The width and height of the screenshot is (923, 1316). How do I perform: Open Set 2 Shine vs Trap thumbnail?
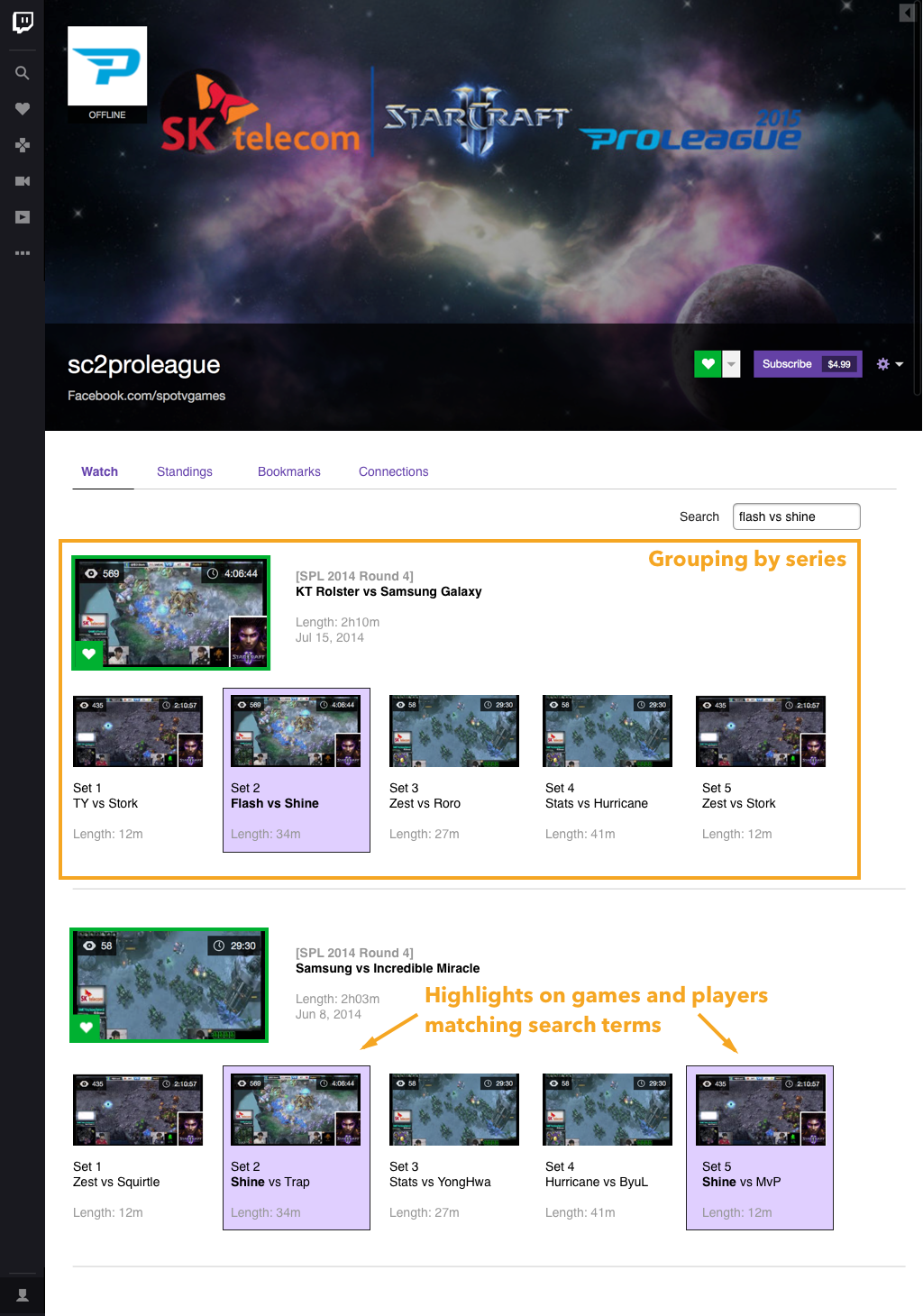pyautogui.click(x=296, y=1110)
